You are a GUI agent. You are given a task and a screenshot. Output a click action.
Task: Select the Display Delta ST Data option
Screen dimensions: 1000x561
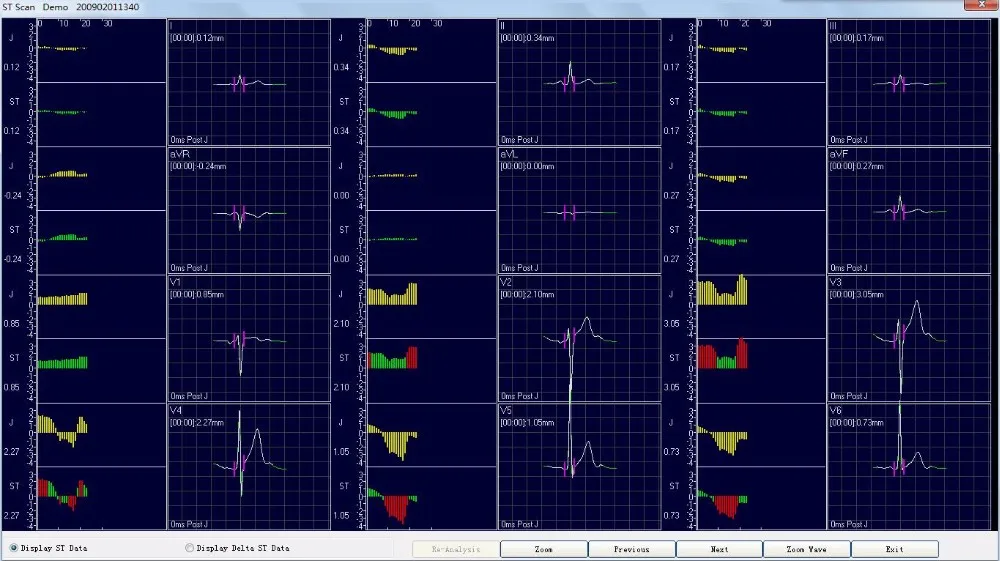(190, 548)
